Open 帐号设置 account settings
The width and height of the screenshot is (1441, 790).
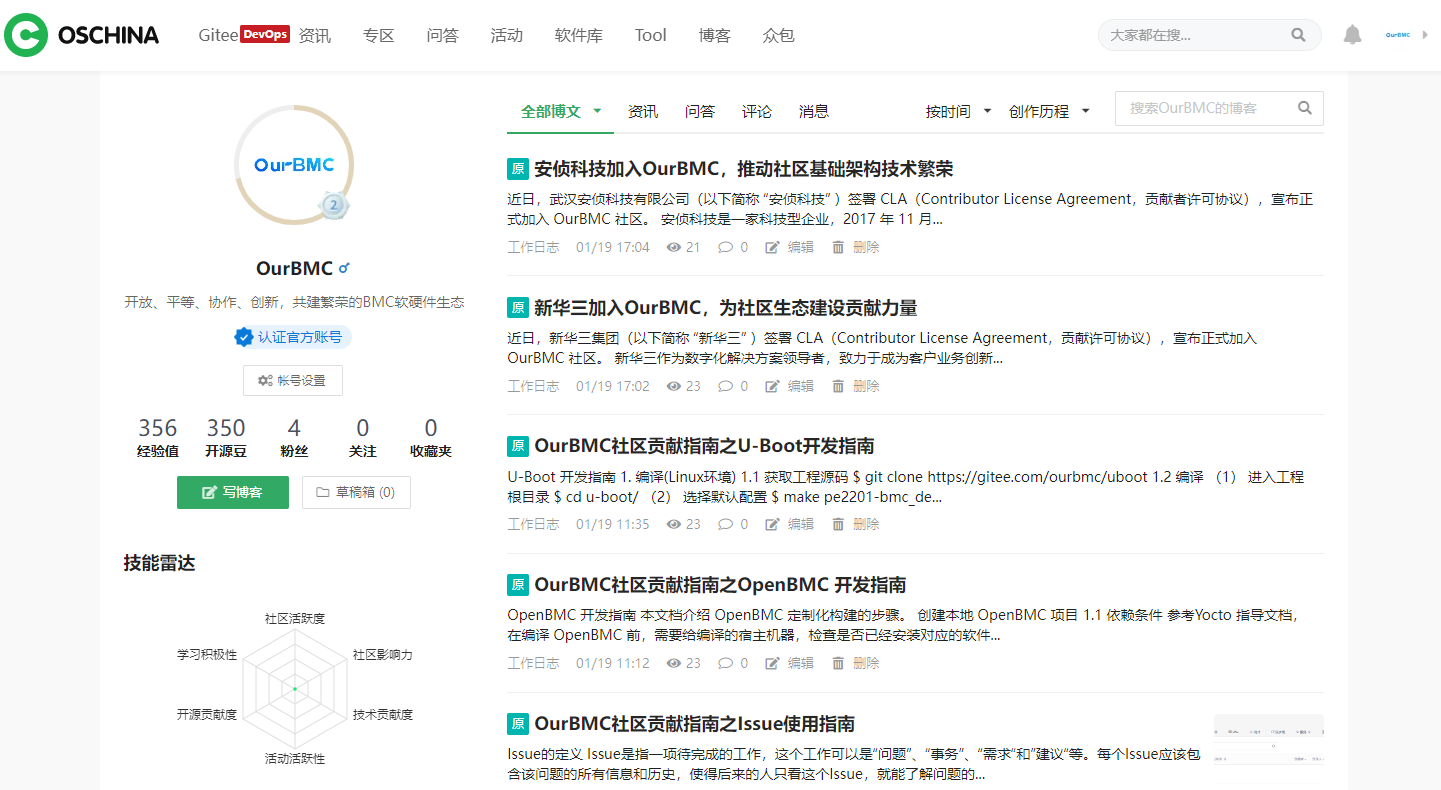point(293,380)
